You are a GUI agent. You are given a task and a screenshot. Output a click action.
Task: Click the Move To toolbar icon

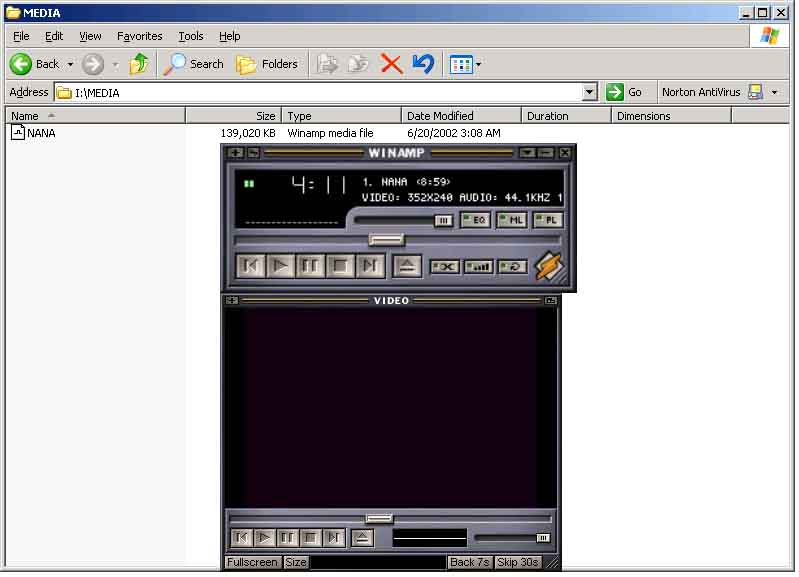[327, 64]
